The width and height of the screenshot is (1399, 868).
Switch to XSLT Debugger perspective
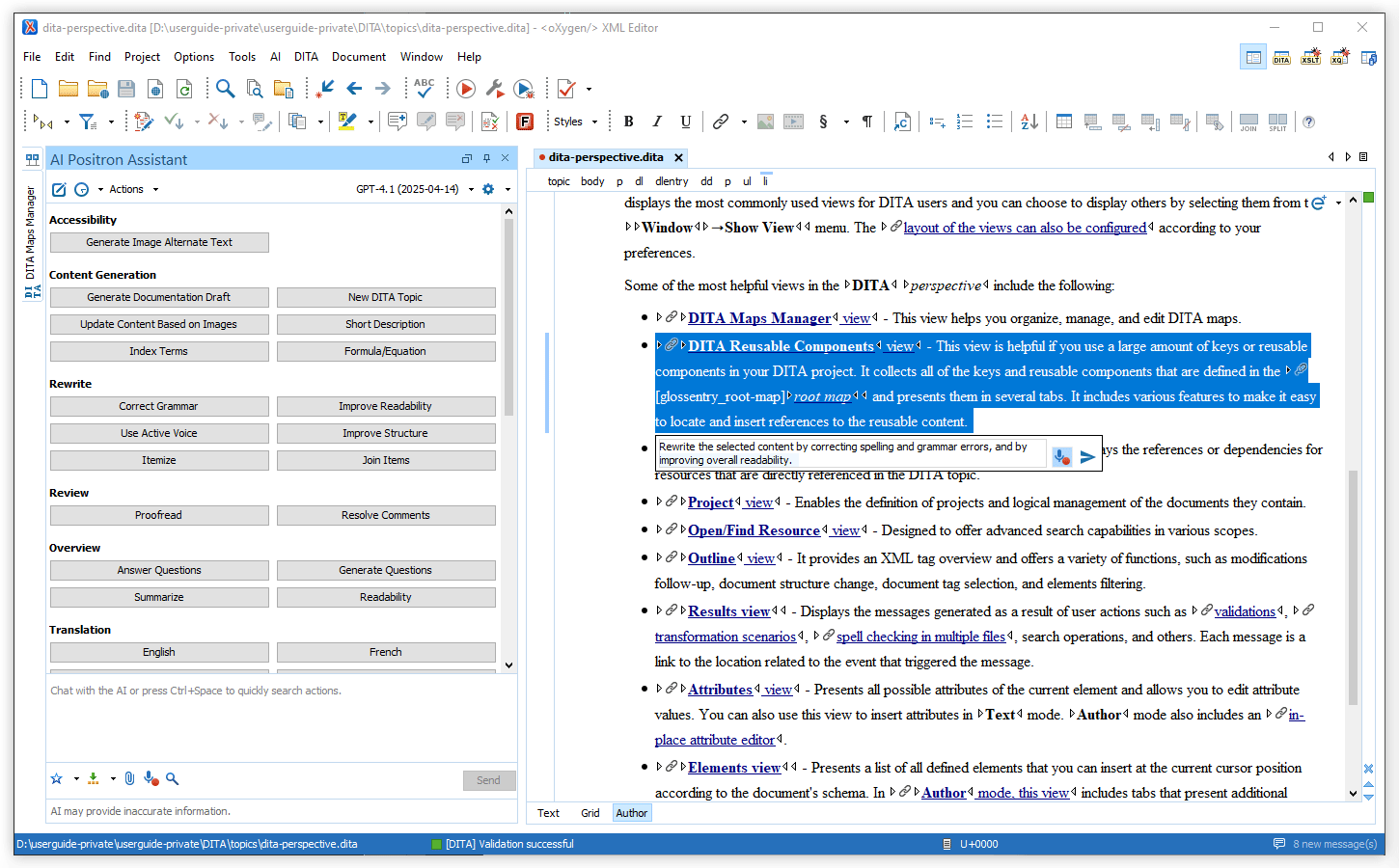pos(1310,58)
